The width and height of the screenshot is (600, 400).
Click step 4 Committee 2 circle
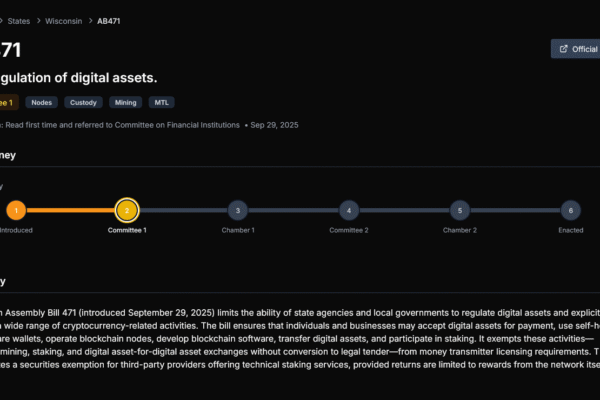[x=348, y=210]
